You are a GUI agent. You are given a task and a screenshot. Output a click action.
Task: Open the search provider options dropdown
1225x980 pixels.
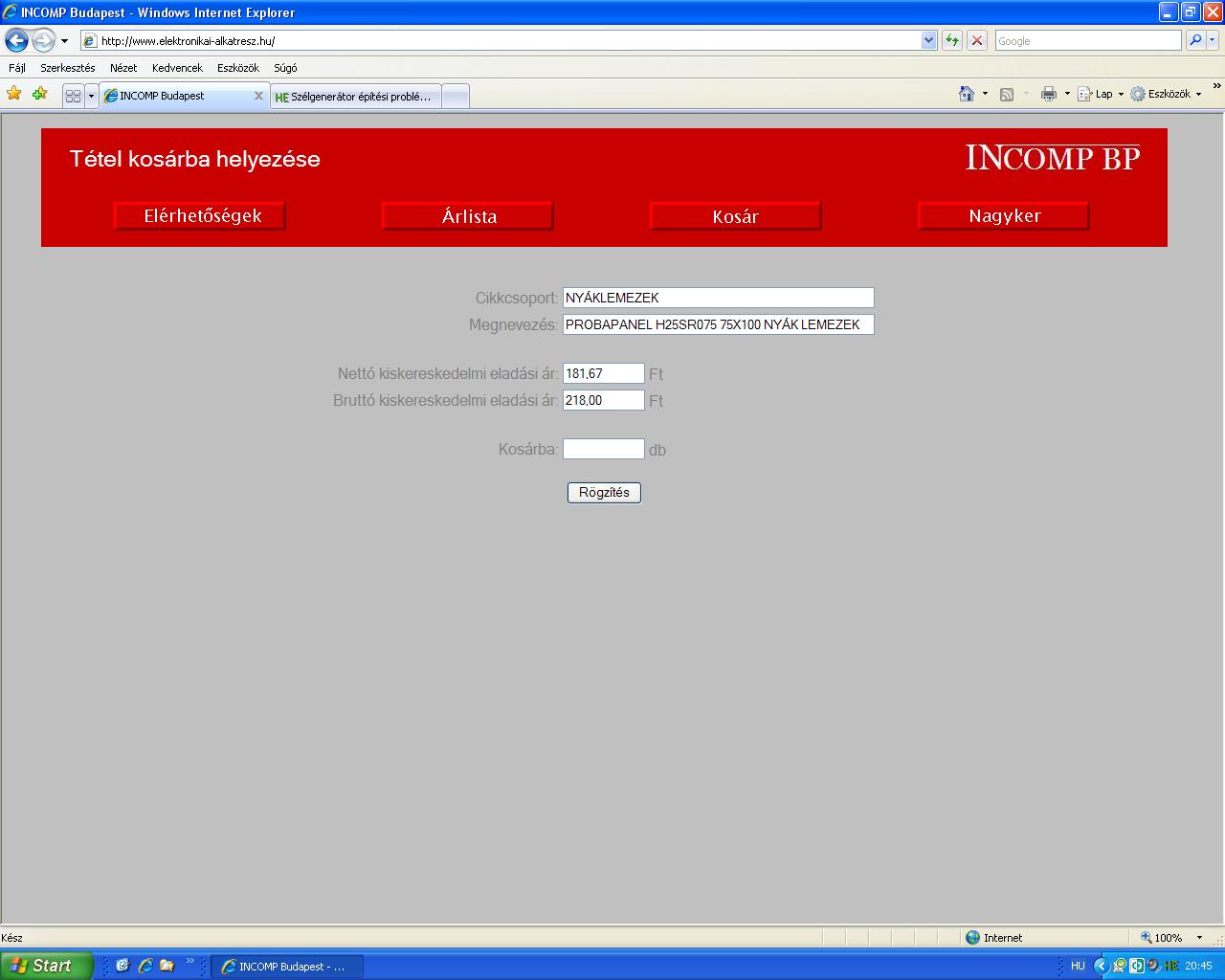click(x=1213, y=40)
